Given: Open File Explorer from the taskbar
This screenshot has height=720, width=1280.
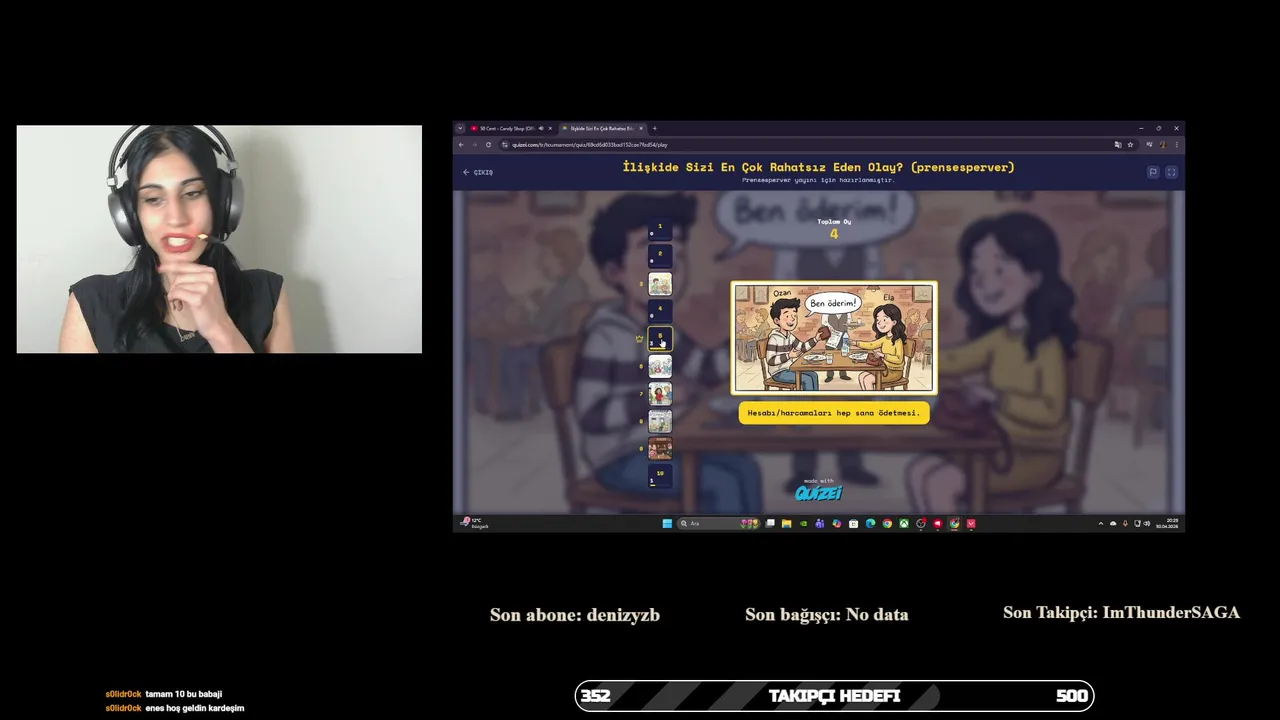Looking at the screenshot, I should point(786,523).
